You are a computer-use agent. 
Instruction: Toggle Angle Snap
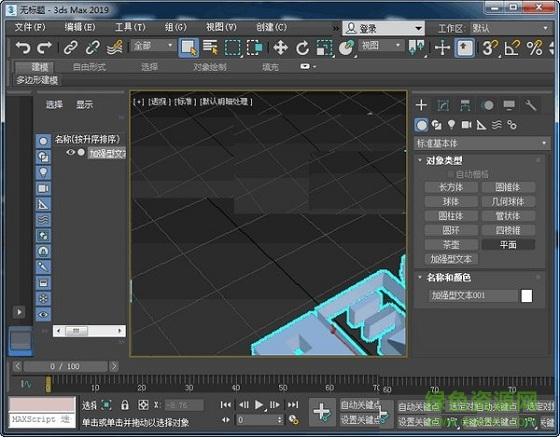coord(512,48)
